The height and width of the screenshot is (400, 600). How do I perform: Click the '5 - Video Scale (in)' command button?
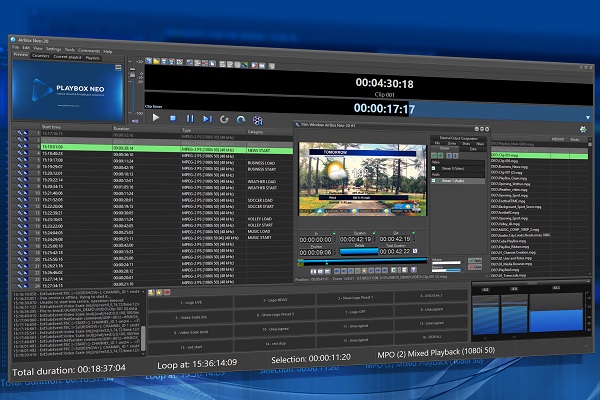(x=191, y=318)
